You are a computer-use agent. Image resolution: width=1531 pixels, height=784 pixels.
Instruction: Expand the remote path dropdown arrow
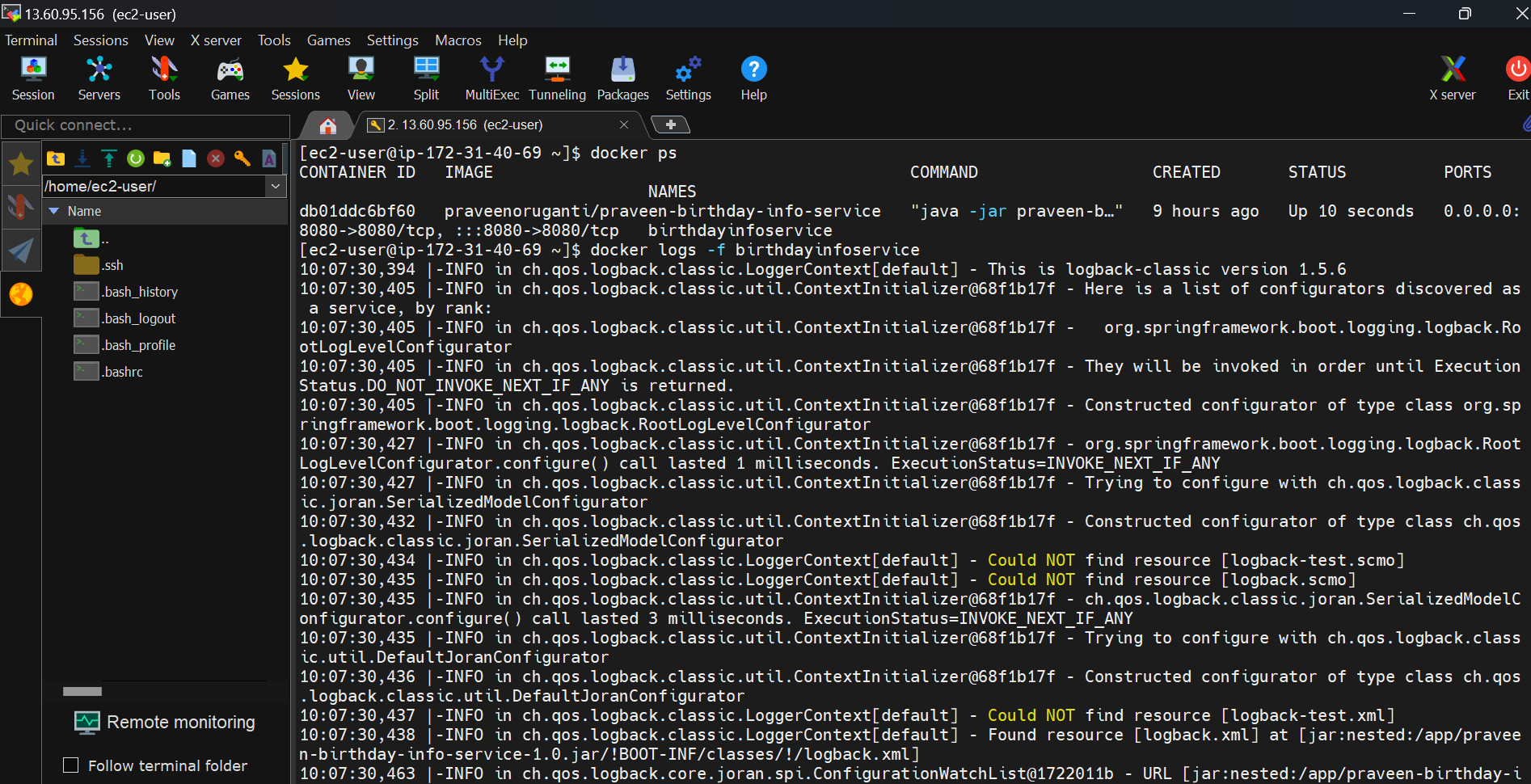point(276,186)
